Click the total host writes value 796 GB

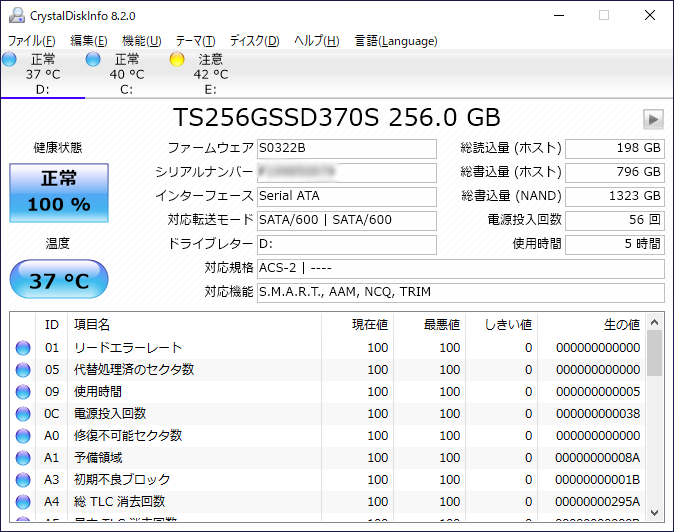tap(615, 172)
